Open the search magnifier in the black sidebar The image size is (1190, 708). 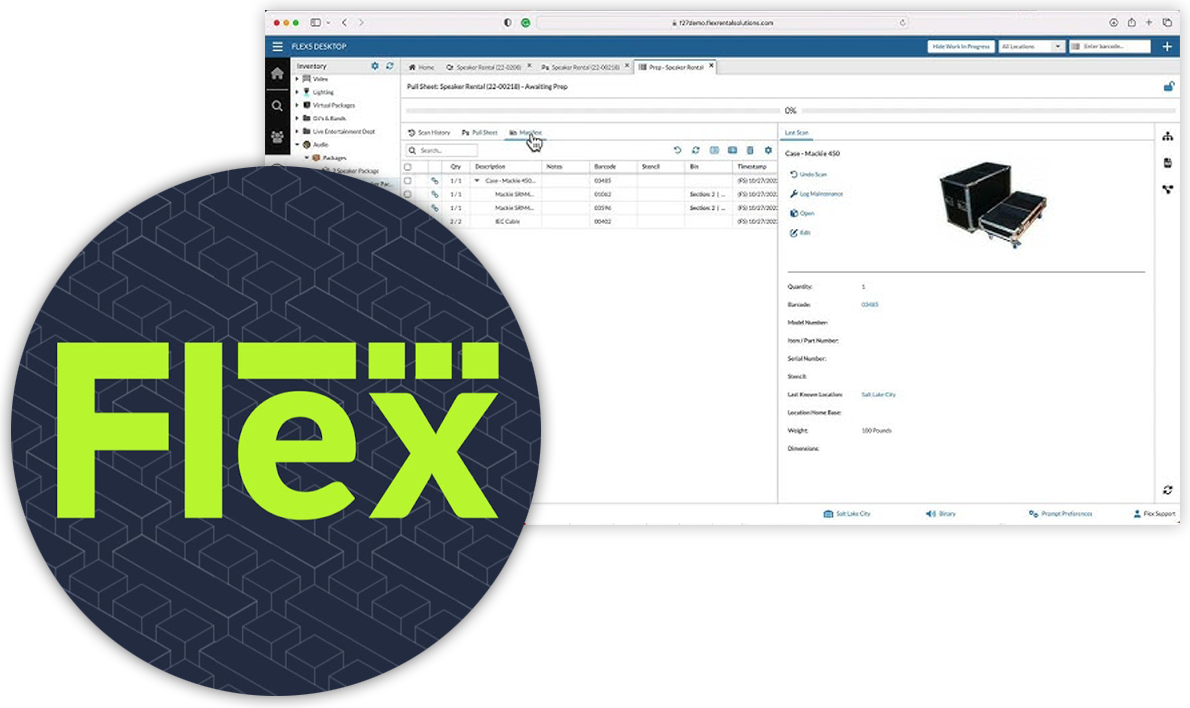click(x=277, y=106)
